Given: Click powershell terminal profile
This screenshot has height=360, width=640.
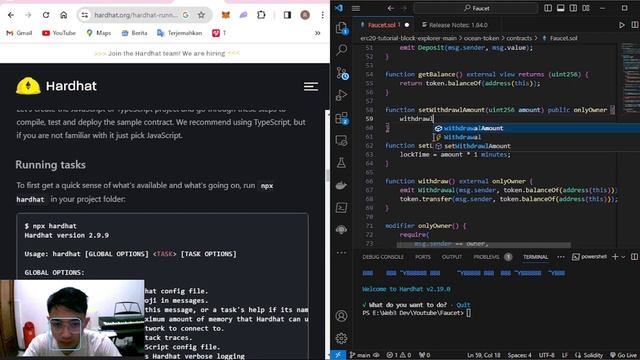Looking at the screenshot, I should click(589, 257).
